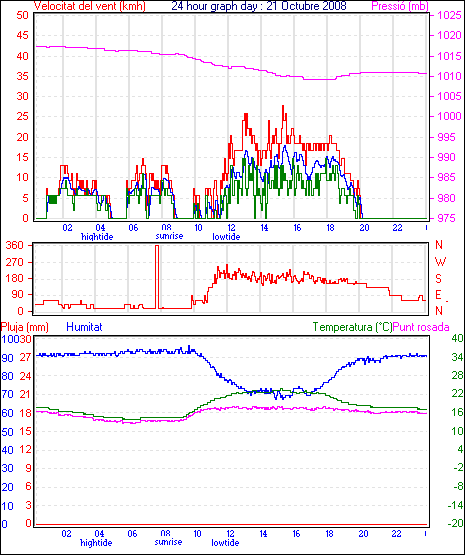Select compass label E on direction chart
Screen dimensions: 465x556
pyautogui.click(x=438, y=295)
